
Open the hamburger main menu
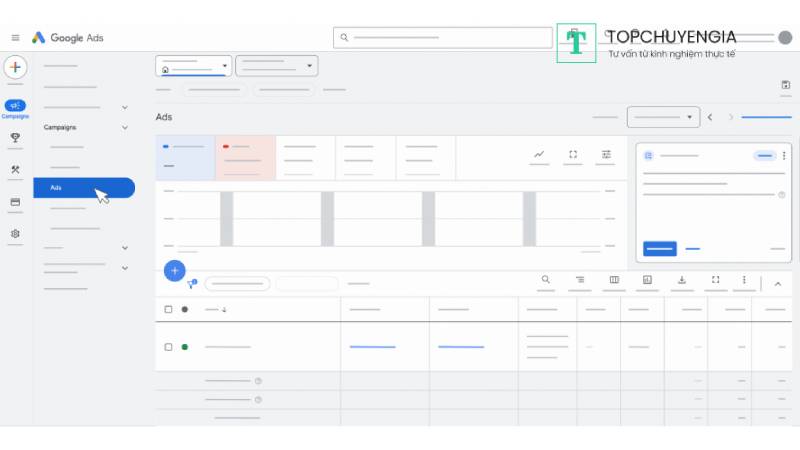point(15,38)
